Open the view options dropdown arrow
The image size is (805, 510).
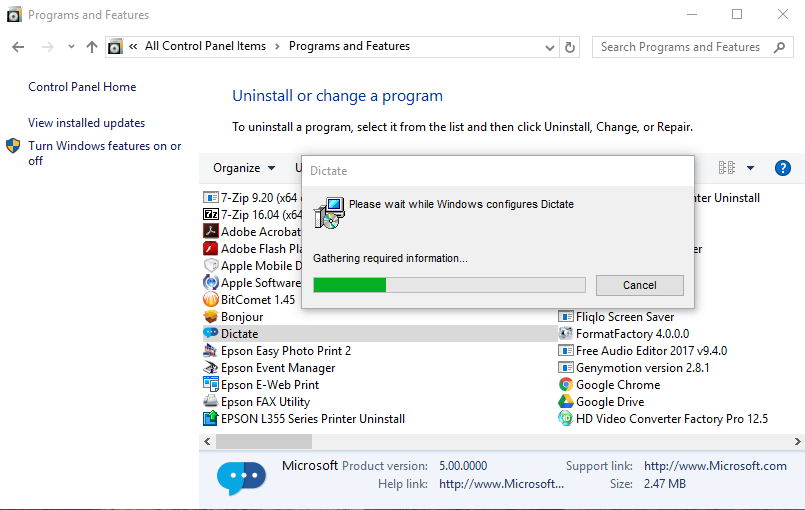pyautogui.click(x=750, y=168)
